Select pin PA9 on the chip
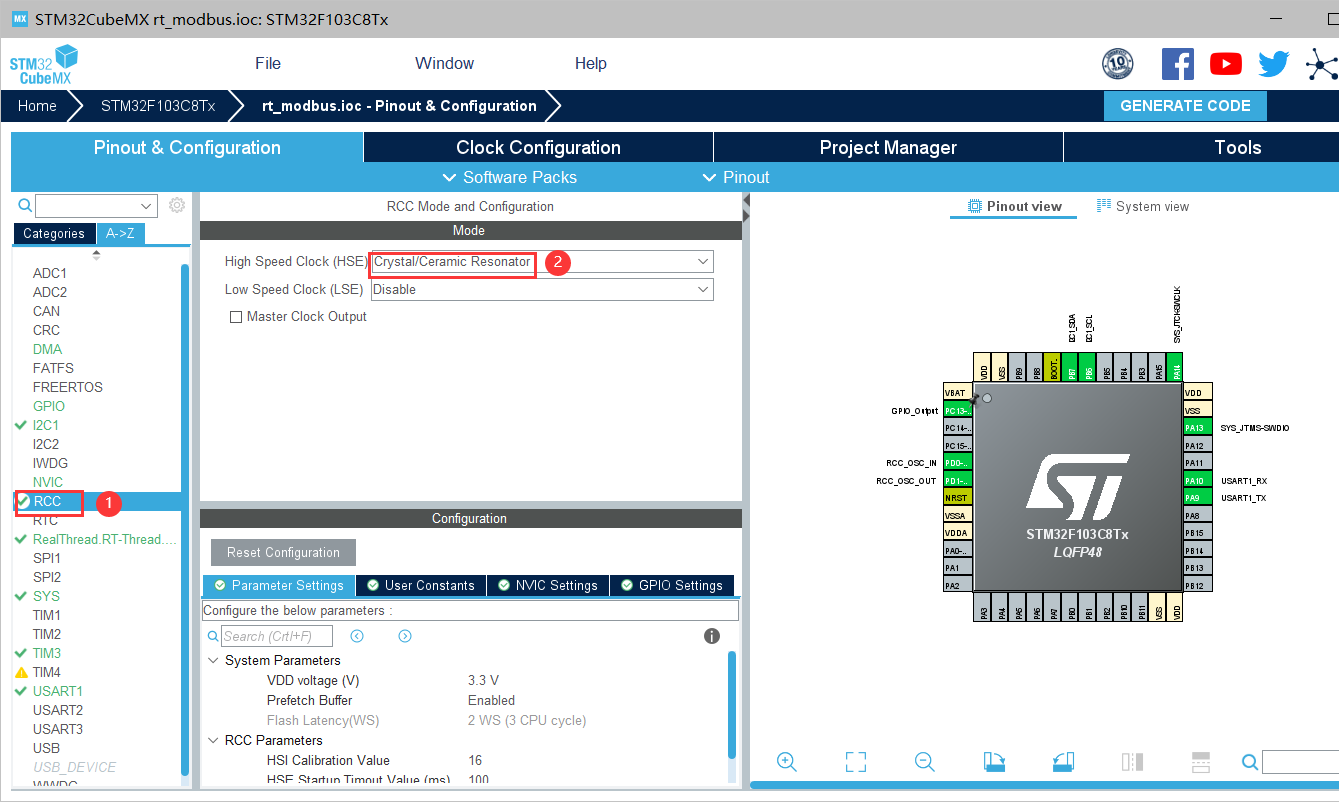The height and width of the screenshot is (802, 1339). click(1198, 497)
